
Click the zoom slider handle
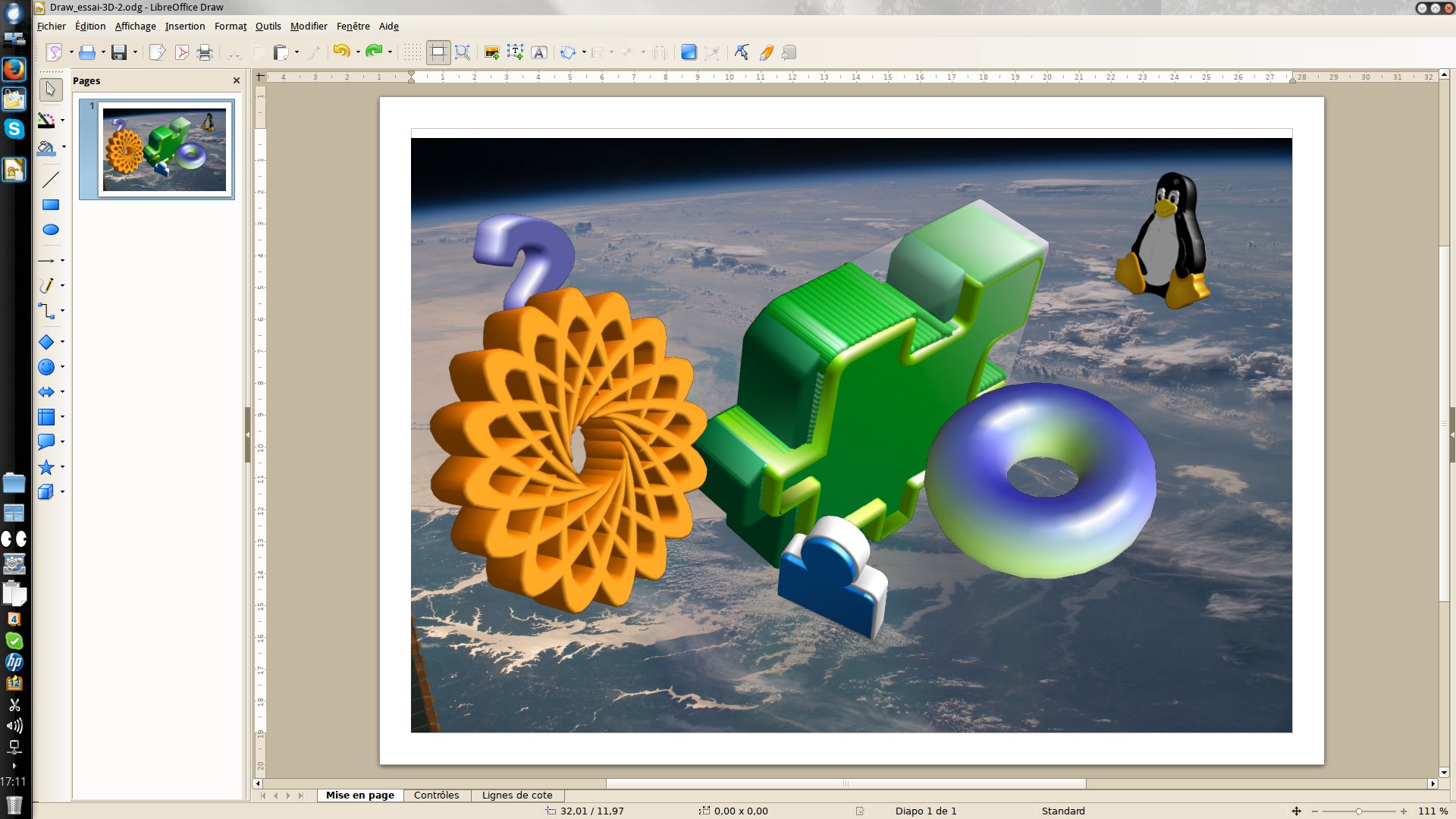pyautogui.click(x=1358, y=811)
